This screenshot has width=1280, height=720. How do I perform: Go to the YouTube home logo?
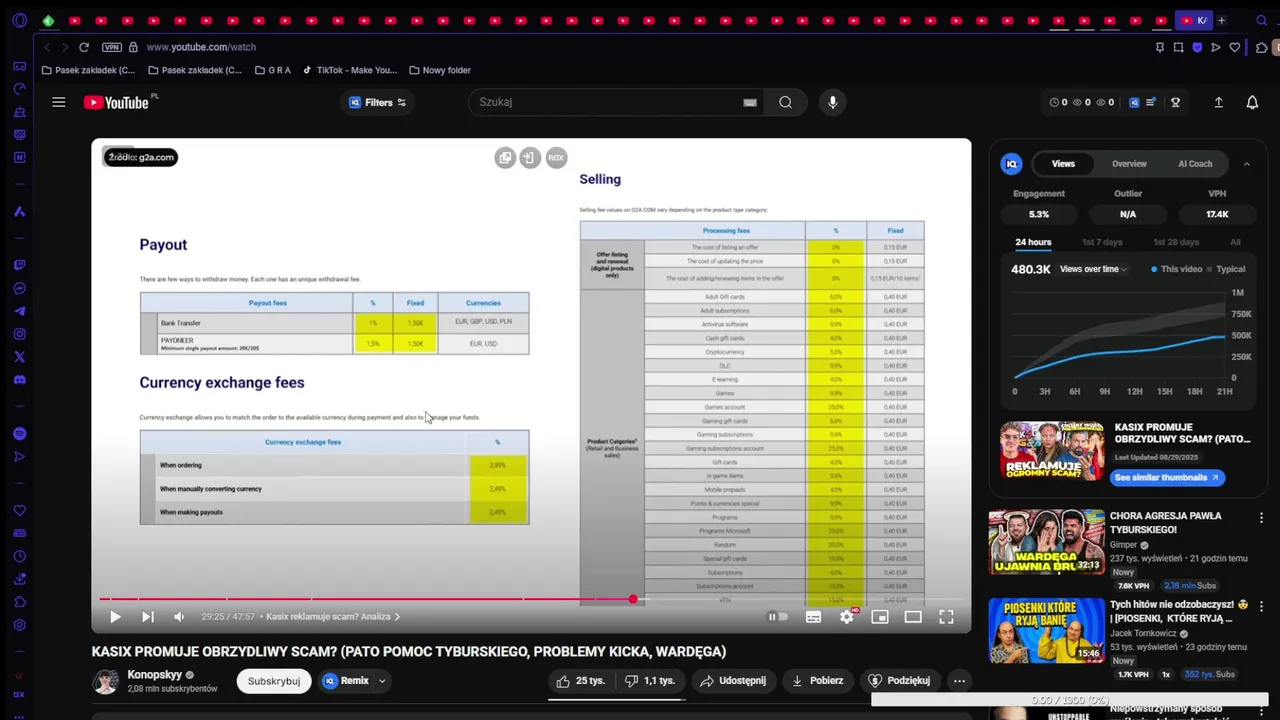tap(116, 102)
